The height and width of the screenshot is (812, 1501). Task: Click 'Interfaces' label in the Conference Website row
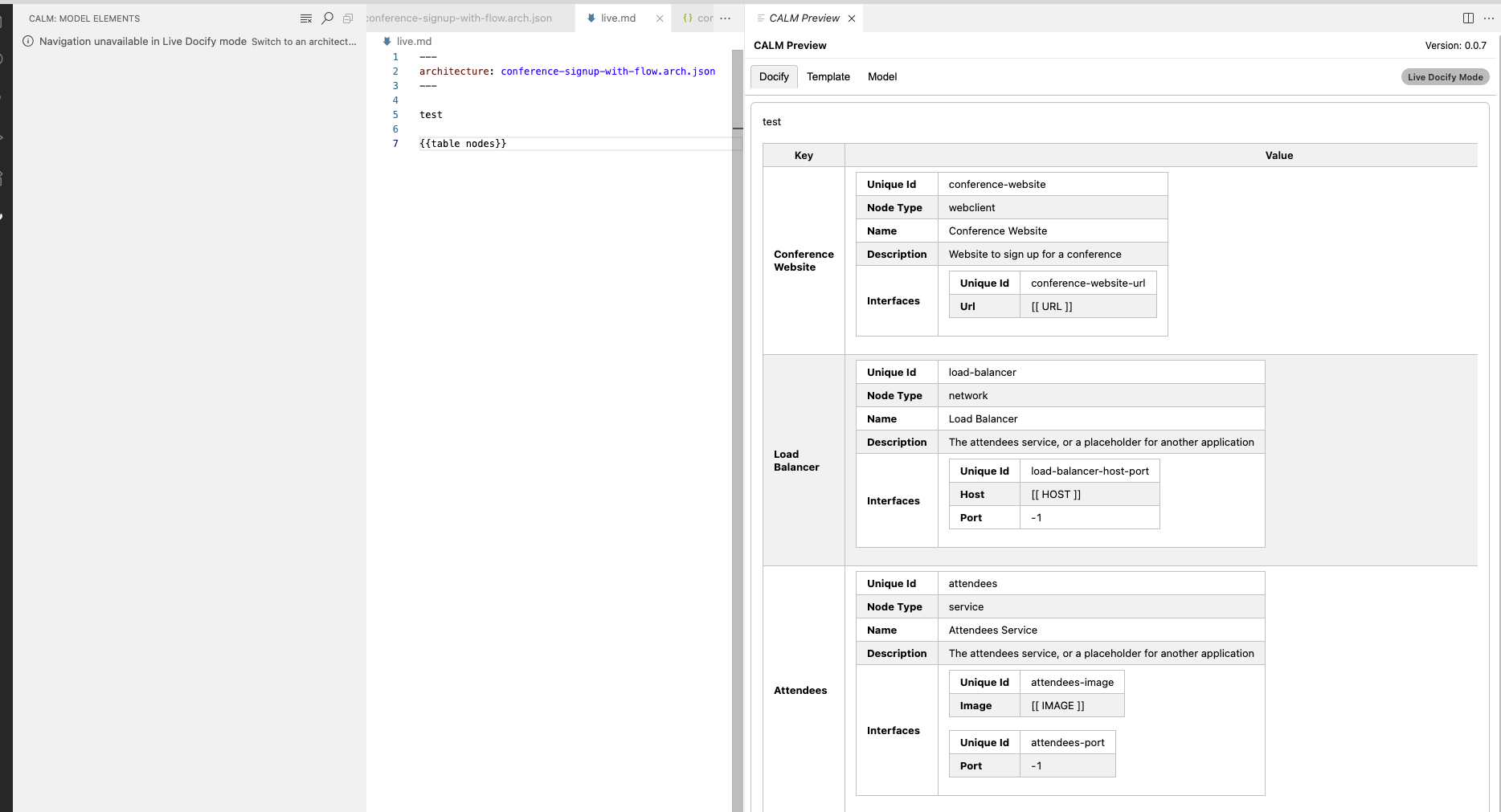point(893,300)
